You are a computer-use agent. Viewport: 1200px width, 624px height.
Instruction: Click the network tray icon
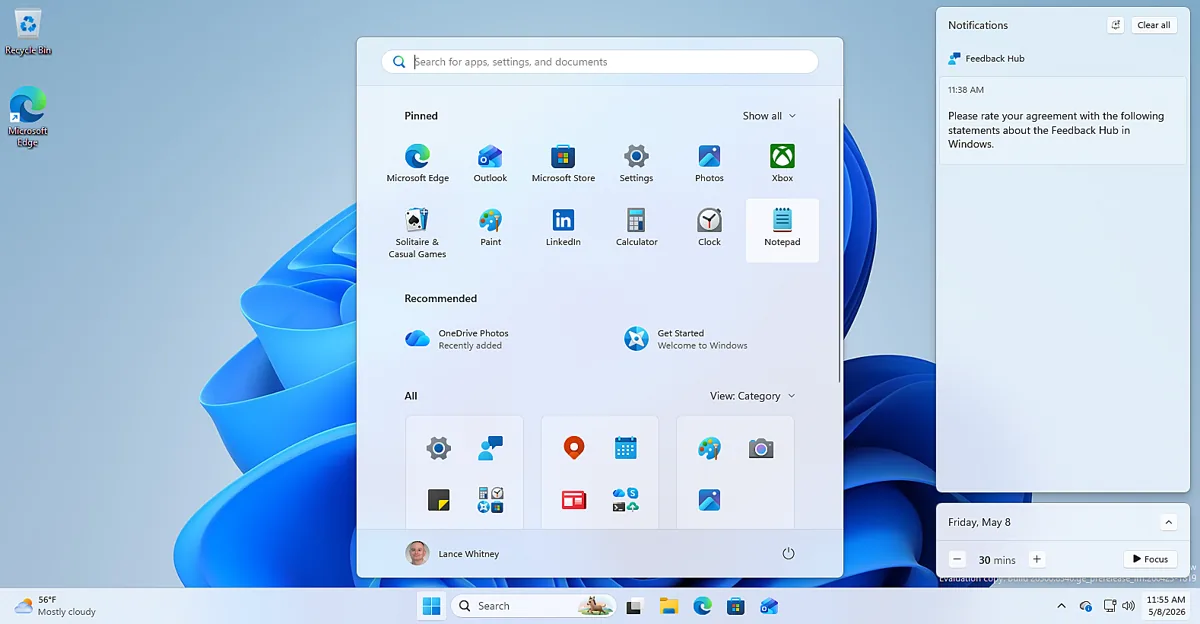coord(1109,606)
